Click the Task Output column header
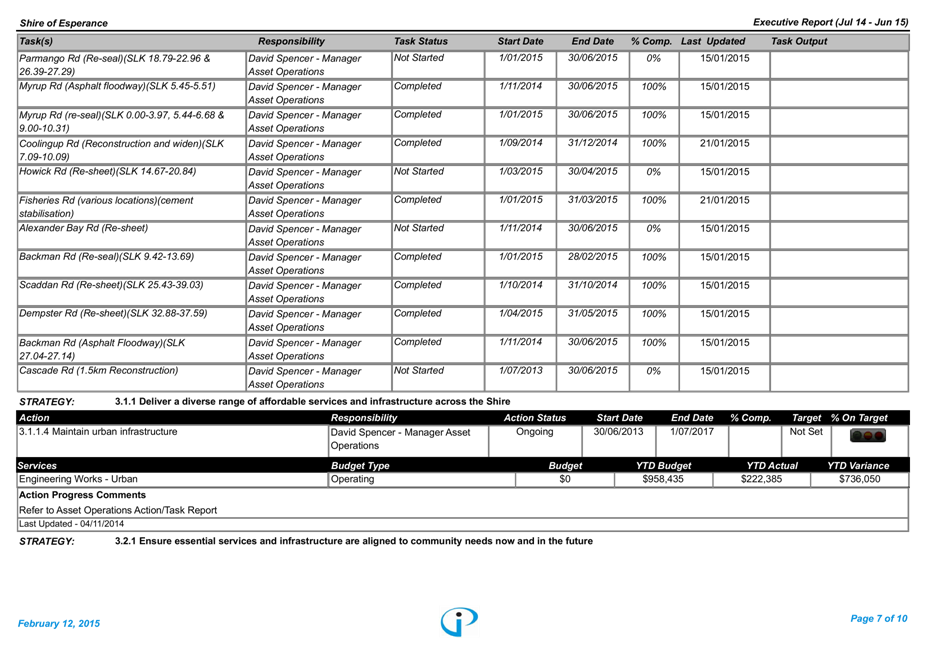Viewport: 928px width, 657px height. point(798,42)
